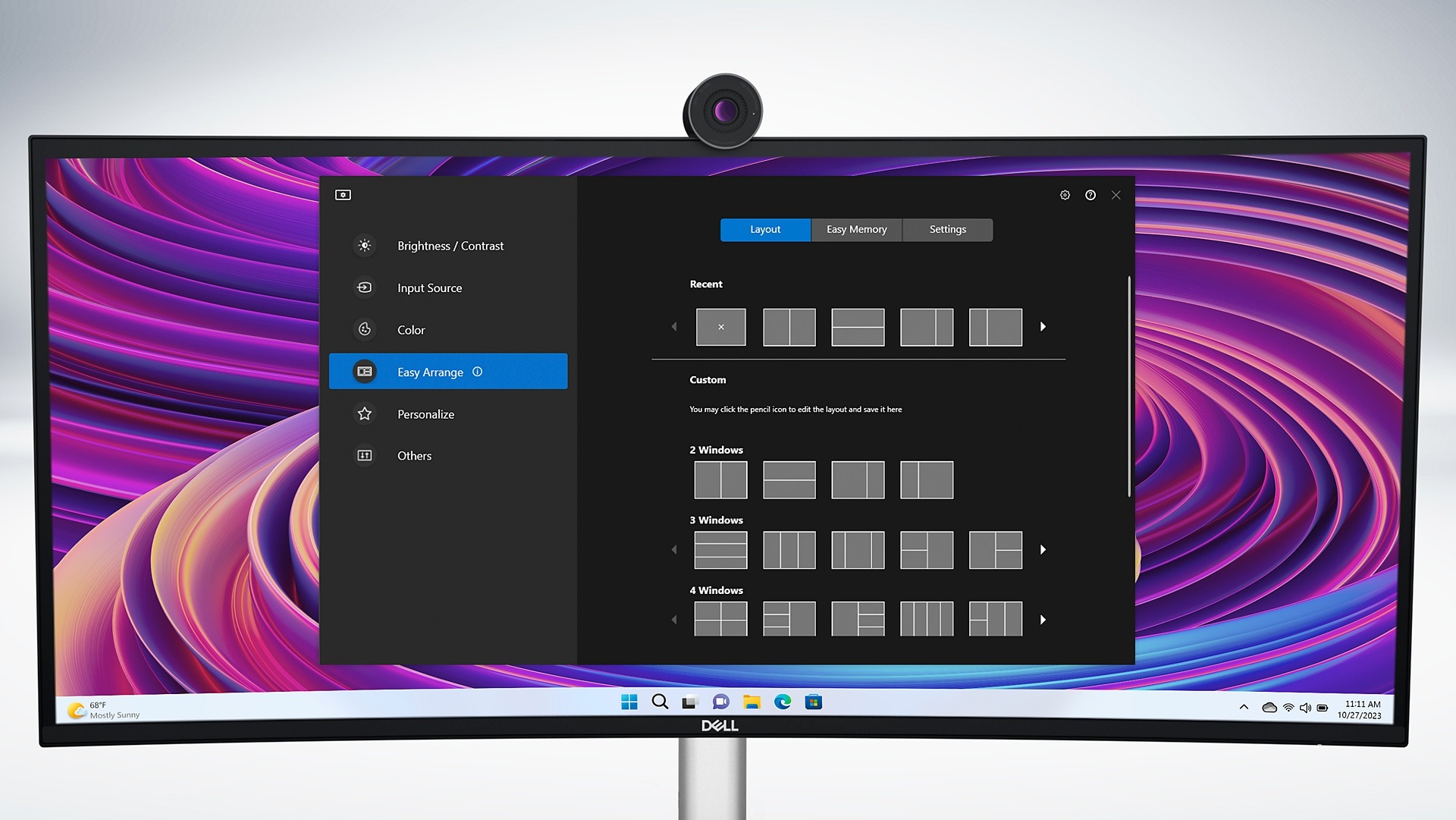Switch to the Easy Memory tab
This screenshot has height=820, width=1456.
coord(856,229)
